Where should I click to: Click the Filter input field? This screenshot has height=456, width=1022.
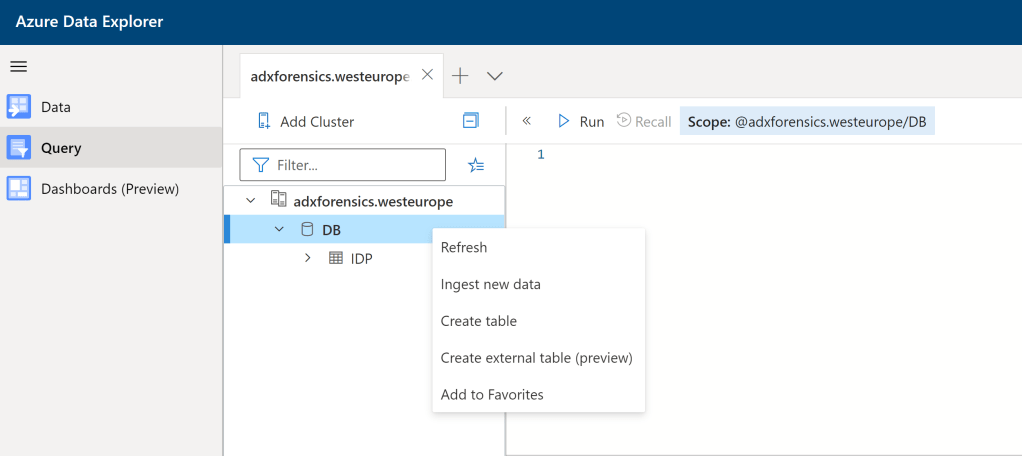pos(355,165)
